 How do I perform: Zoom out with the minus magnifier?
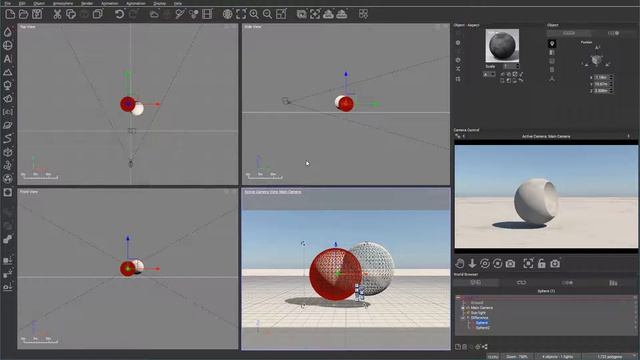(267, 14)
